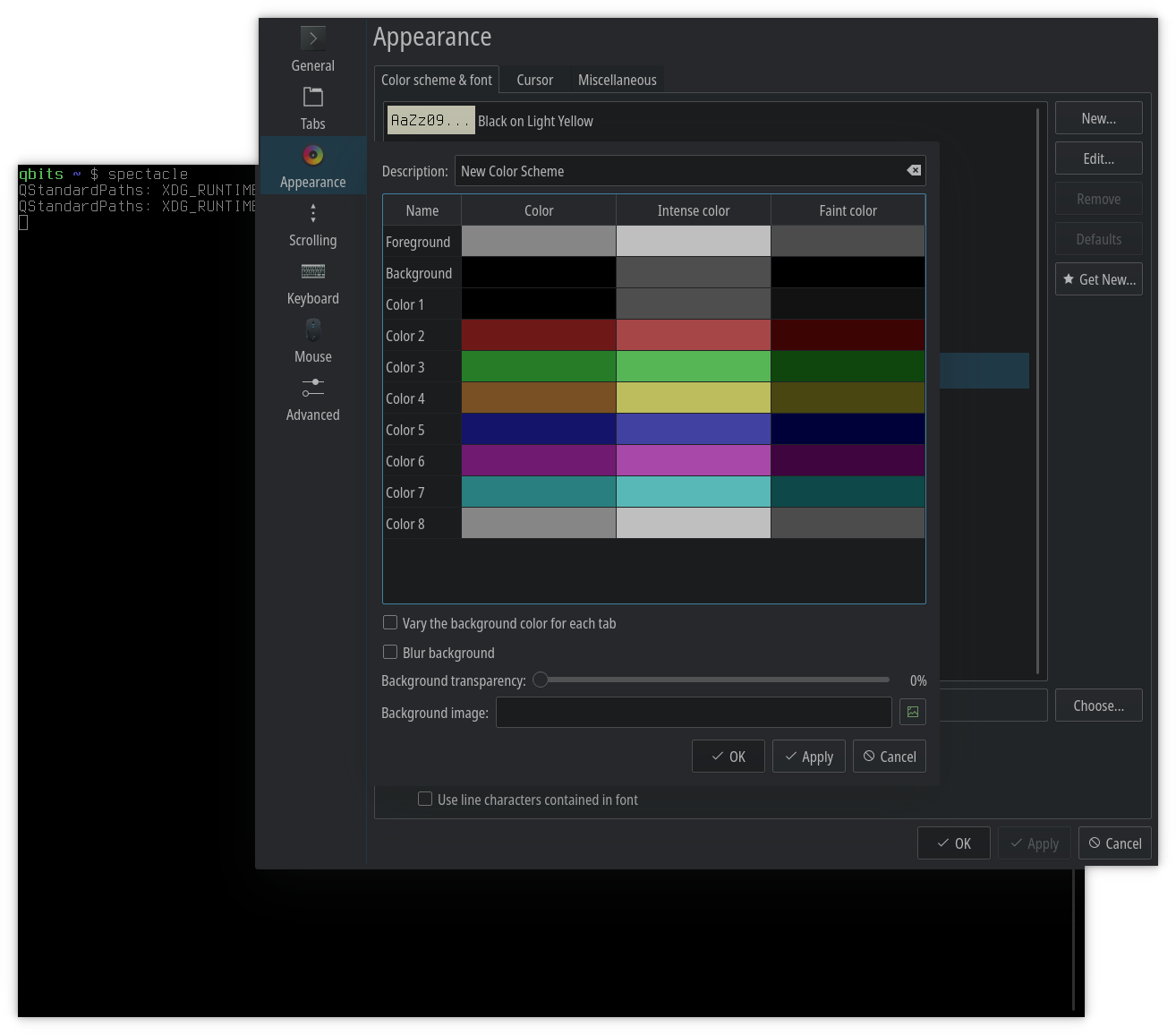Enable vary background color for each tab

click(x=390, y=622)
